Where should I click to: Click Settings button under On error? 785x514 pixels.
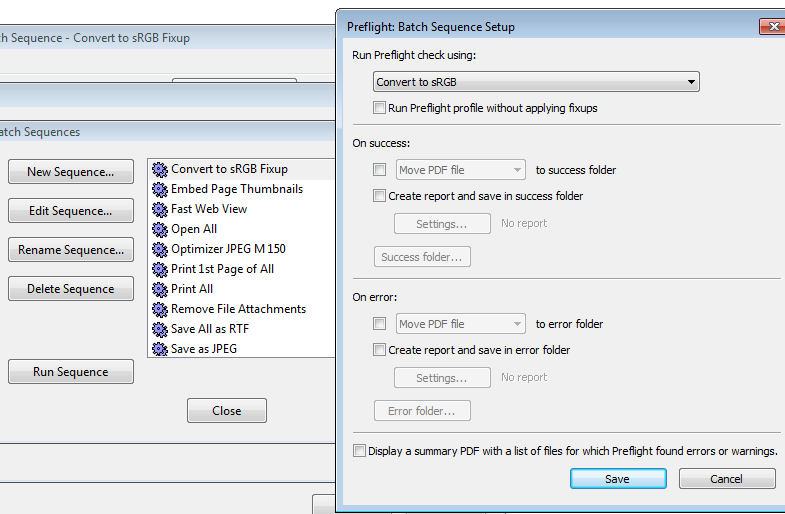pos(442,378)
